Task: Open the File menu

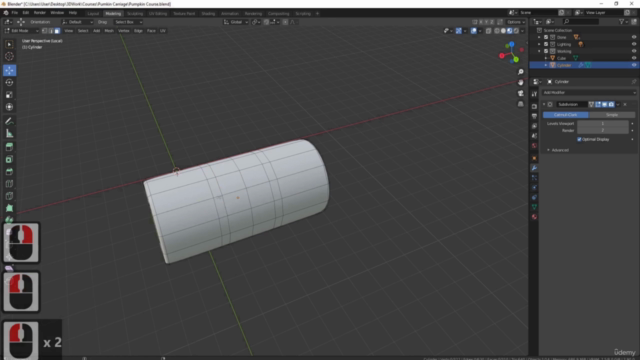Action: click(15, 13)
